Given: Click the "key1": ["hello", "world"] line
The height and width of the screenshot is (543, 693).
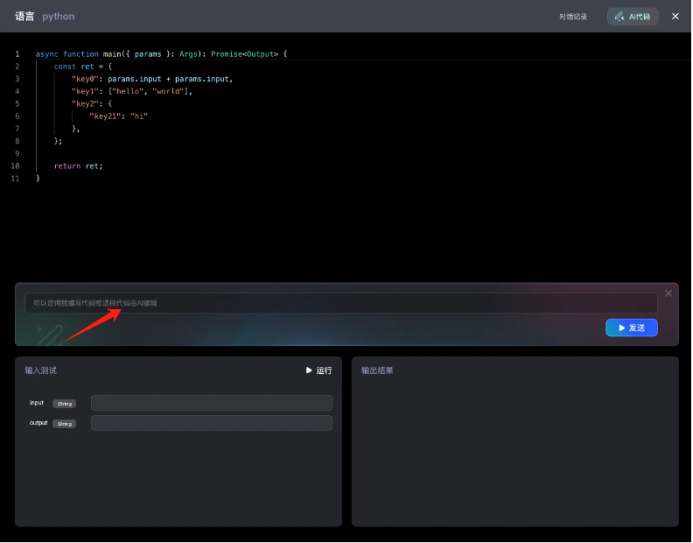Looking at the screenshot, I should click(x=132, y=91).
